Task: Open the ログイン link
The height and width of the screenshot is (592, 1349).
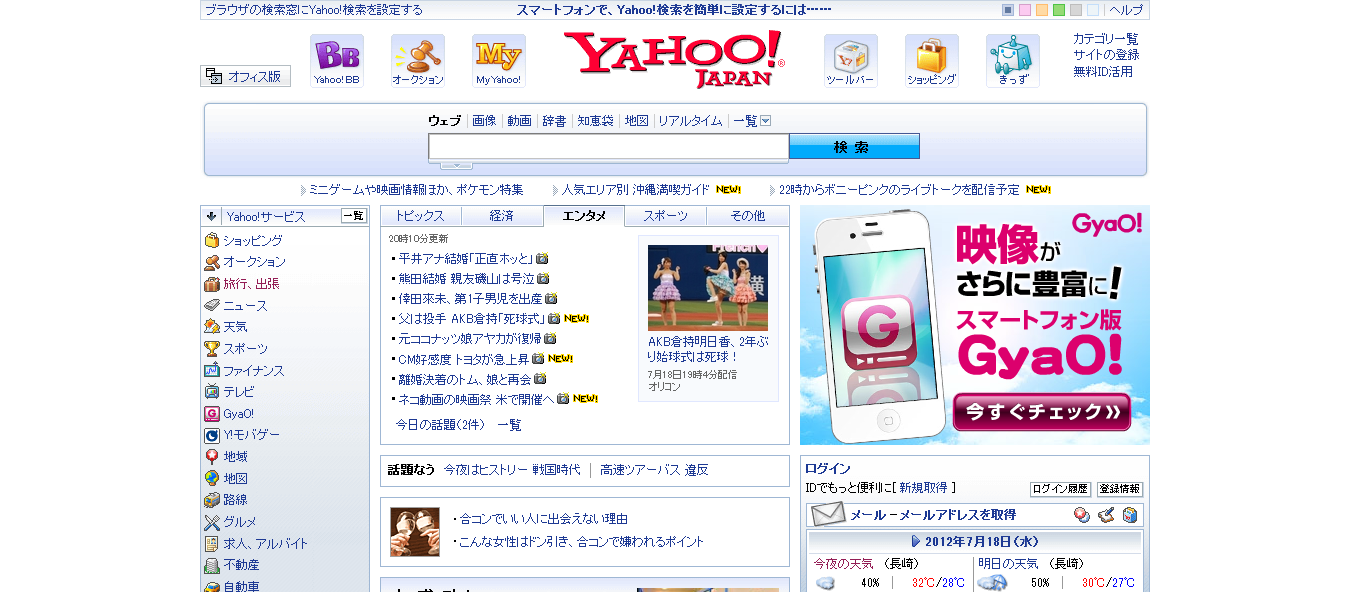Action: pyautogui.click(x=828, y=468)
